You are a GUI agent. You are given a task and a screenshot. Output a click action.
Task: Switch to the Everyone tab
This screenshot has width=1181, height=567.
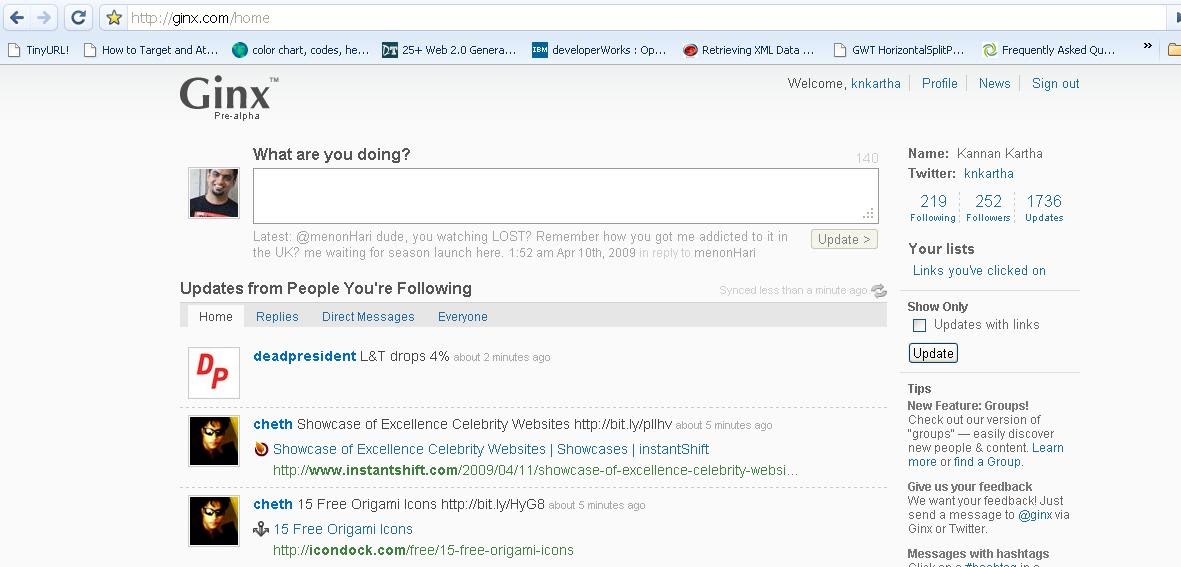(x=462, y=317)
